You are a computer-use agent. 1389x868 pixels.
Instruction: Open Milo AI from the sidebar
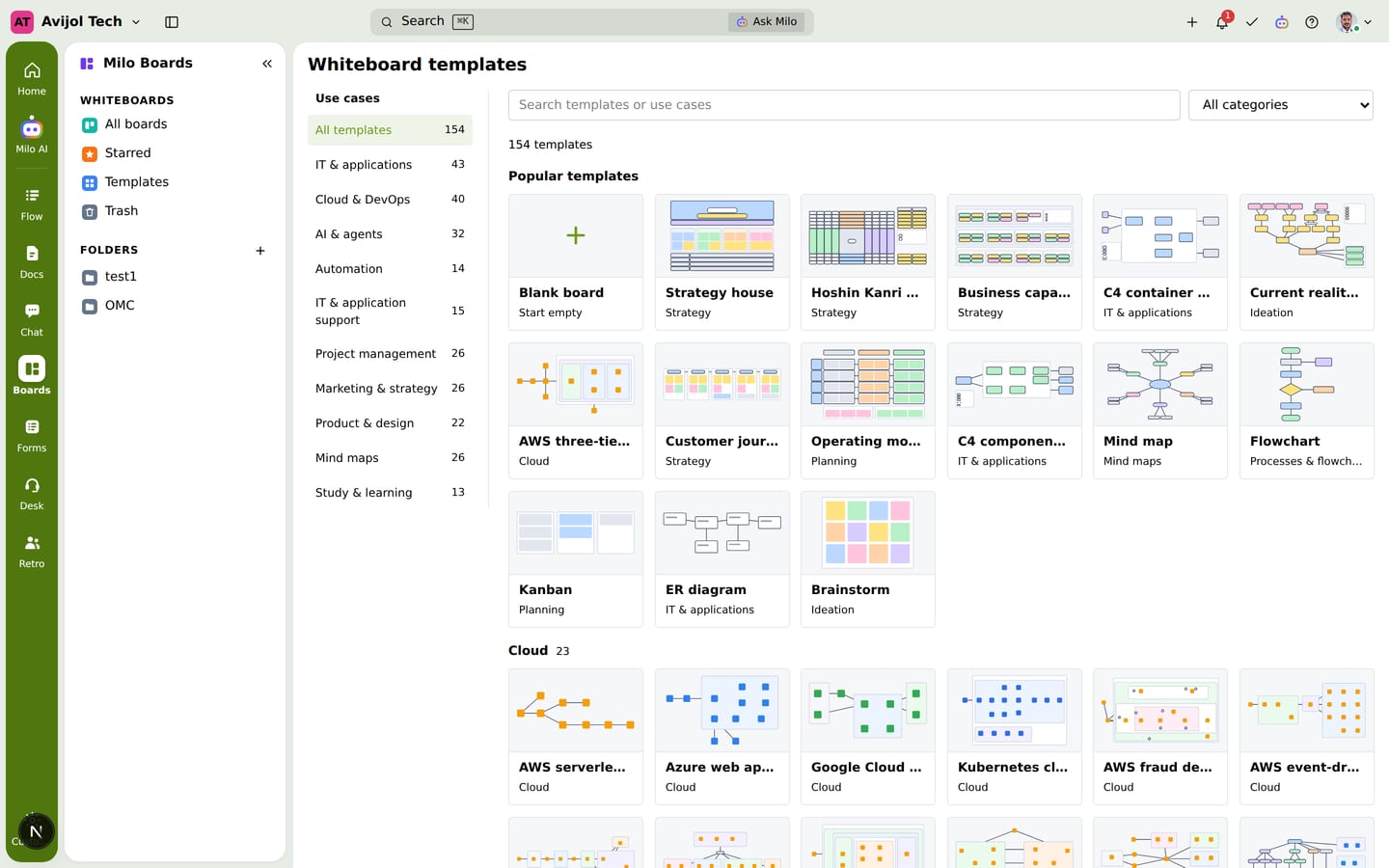[32, 136]
